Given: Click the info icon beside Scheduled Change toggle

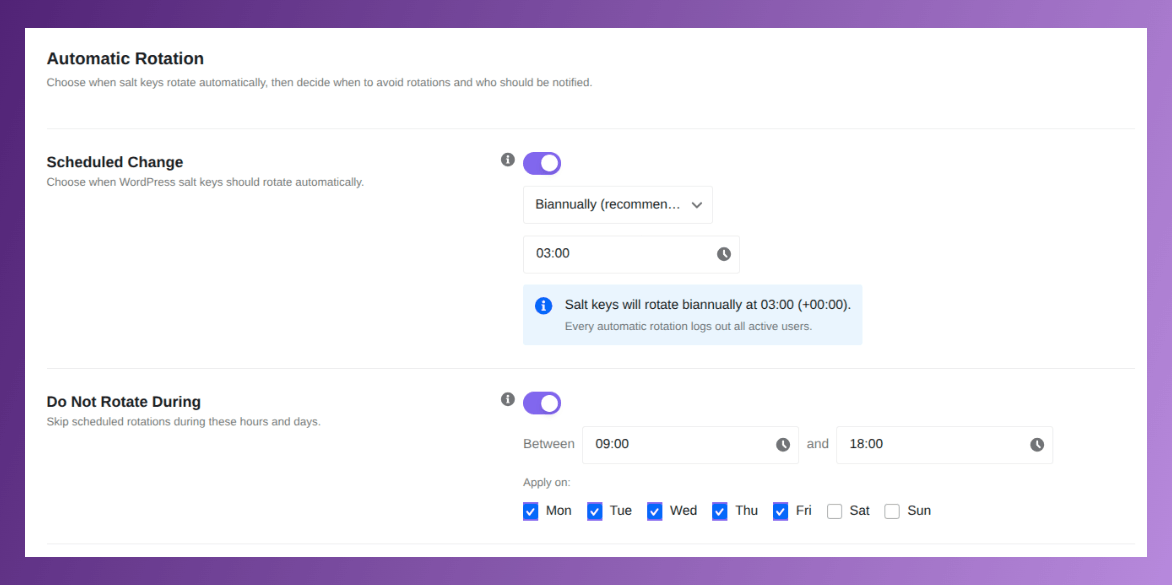Looking at the screenshot, I should (508, 159).
